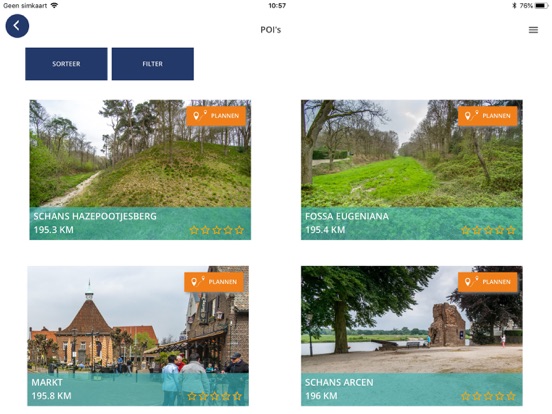The height and width of the screenshot is (414, 552).
Task: Click the POI's page title
Action: (x=271, y=30)
